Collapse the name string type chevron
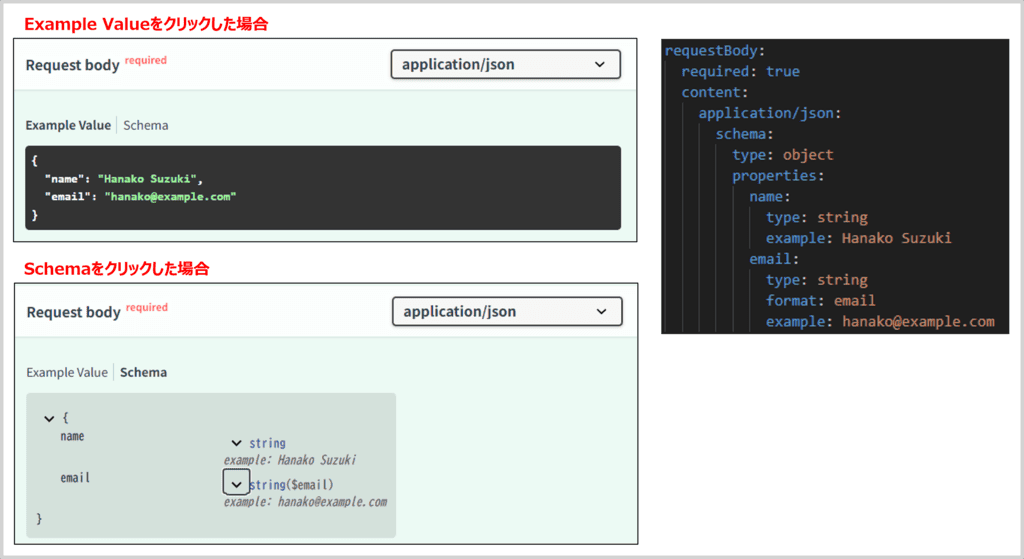The width and height of the screenshot is (1024, 559). coord(236,443)
